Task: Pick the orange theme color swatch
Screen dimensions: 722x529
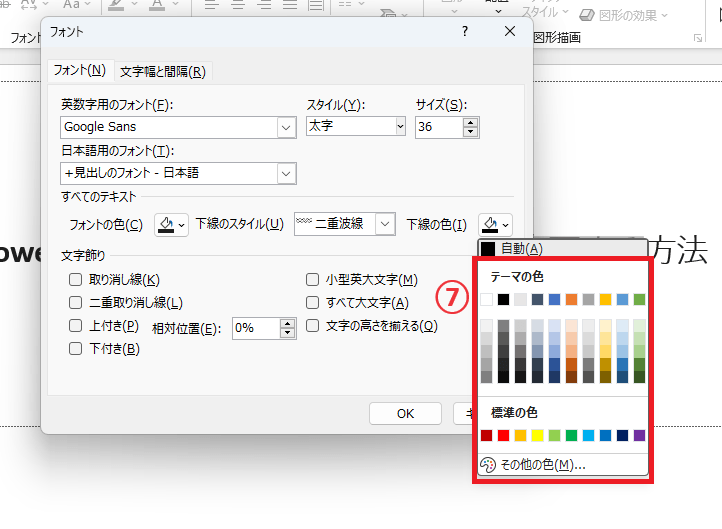Action: (571, 300)
